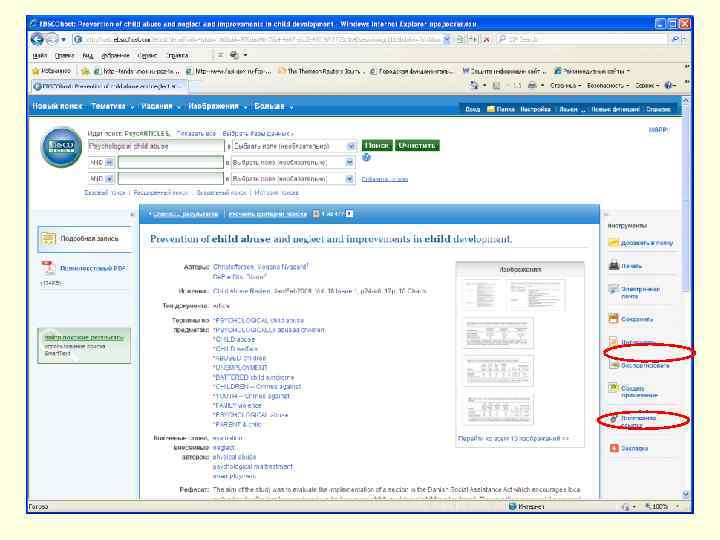
Task: Click the result list link in blue bar
Action: point(184,214)
